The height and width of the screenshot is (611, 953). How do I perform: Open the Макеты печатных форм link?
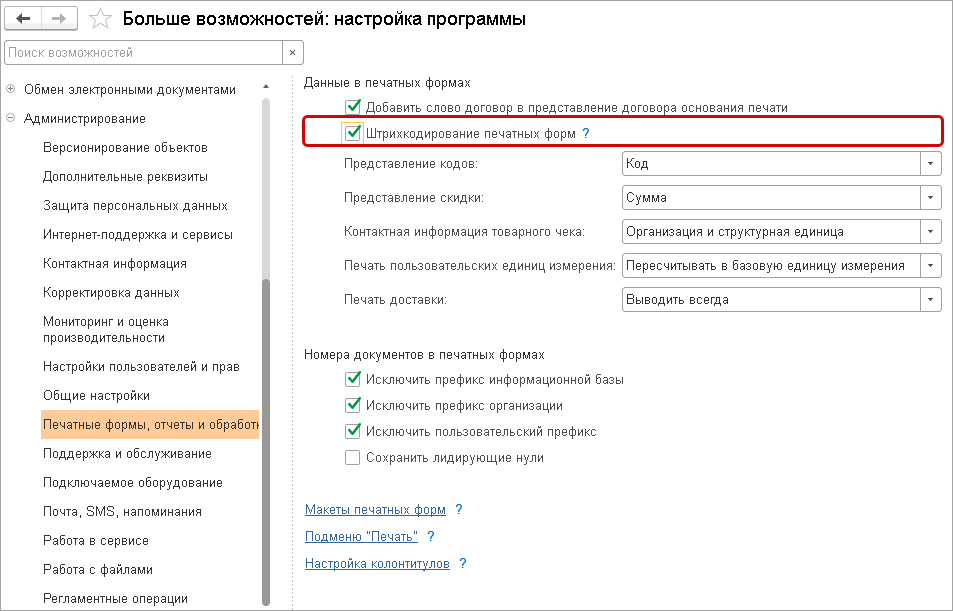click(375, 510)
